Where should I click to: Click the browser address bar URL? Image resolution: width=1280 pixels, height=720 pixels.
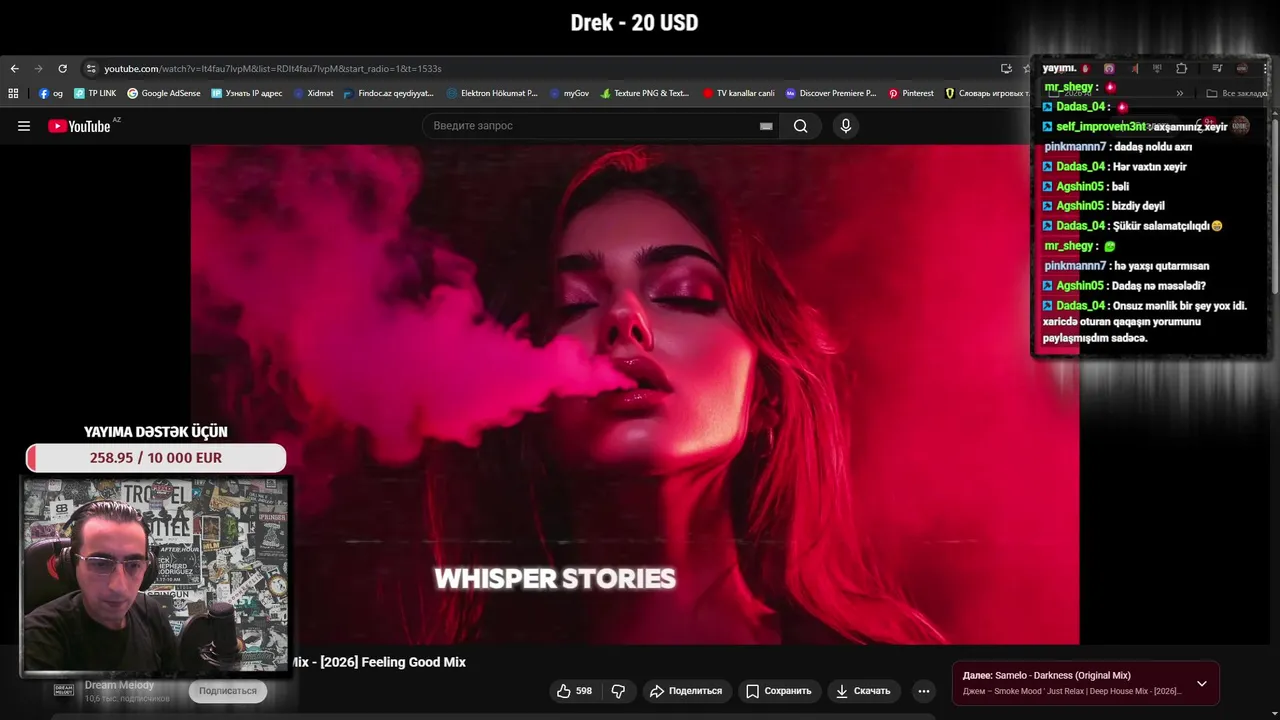[x=273, y=69]
